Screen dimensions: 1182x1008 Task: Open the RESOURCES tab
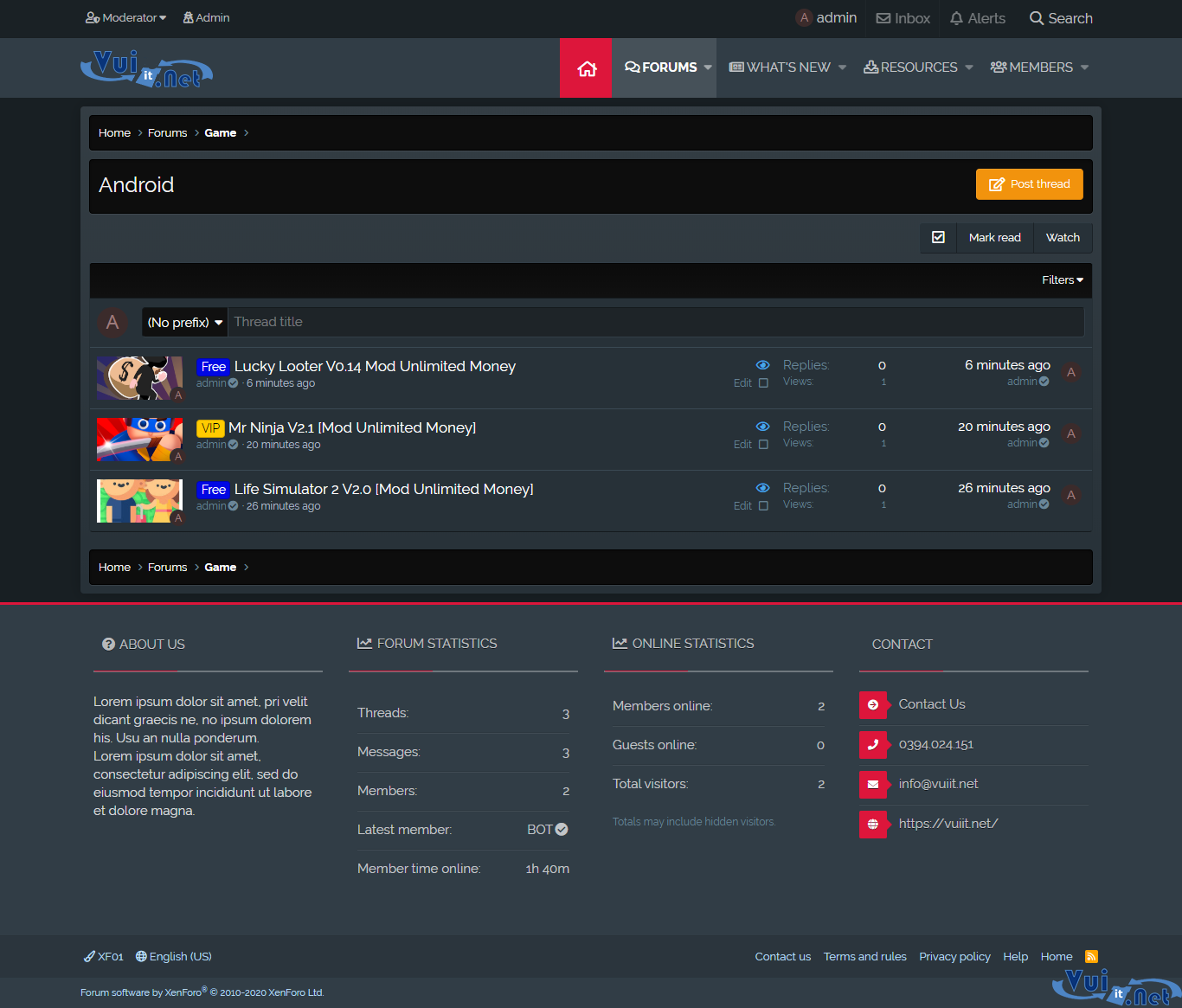[910, 67]
